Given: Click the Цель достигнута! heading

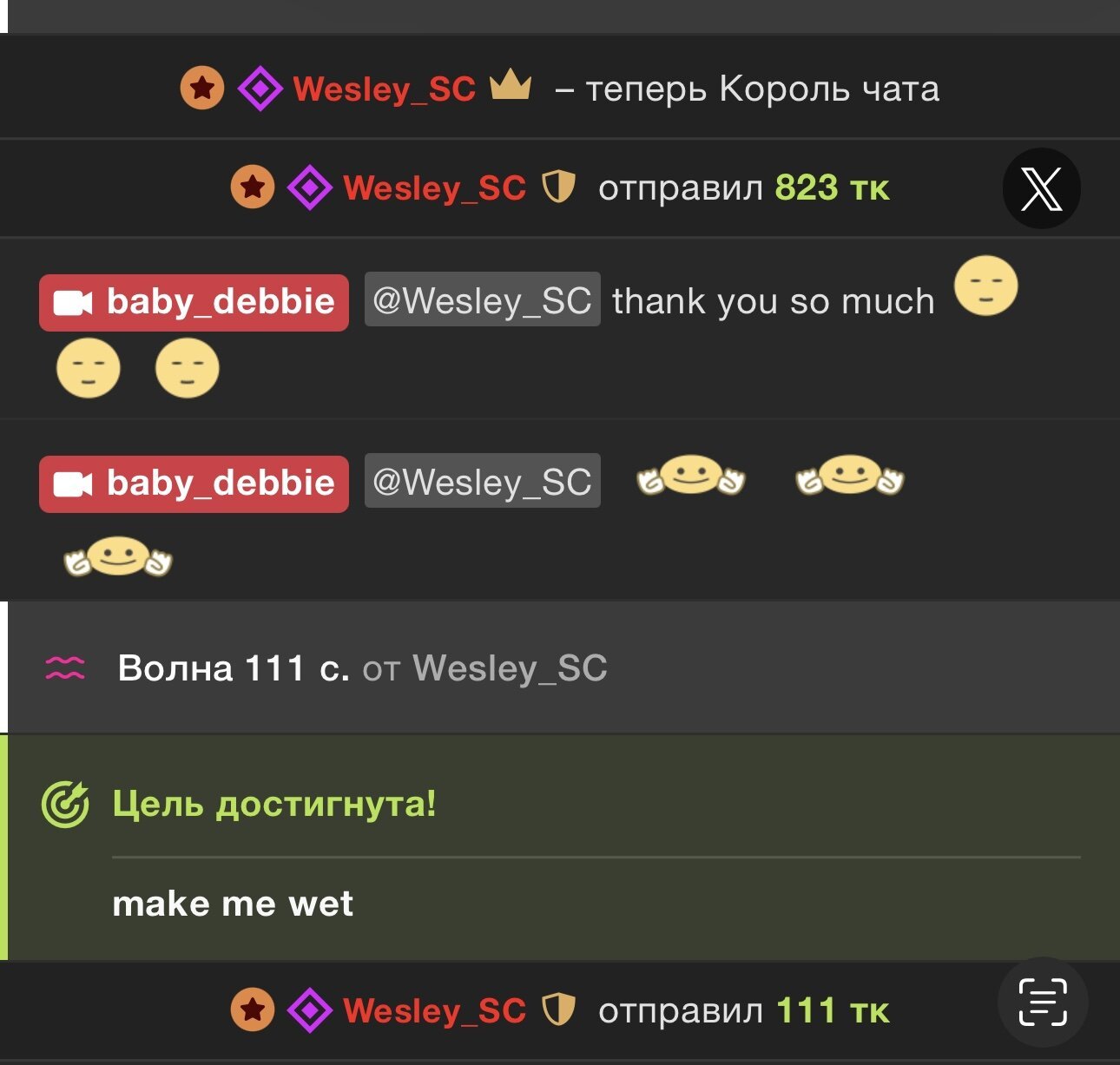Looking at the screenshot, I should [x=274, y=804].
